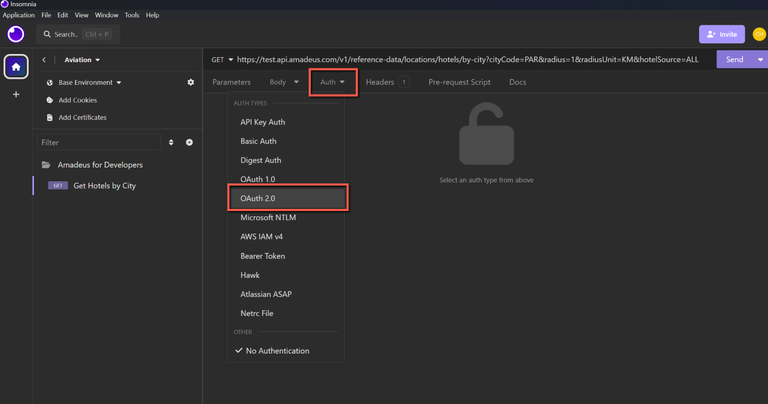Click the add request plus icon
Screen dimensions: 768x404
pyautogui.click(x=189, y=142)
